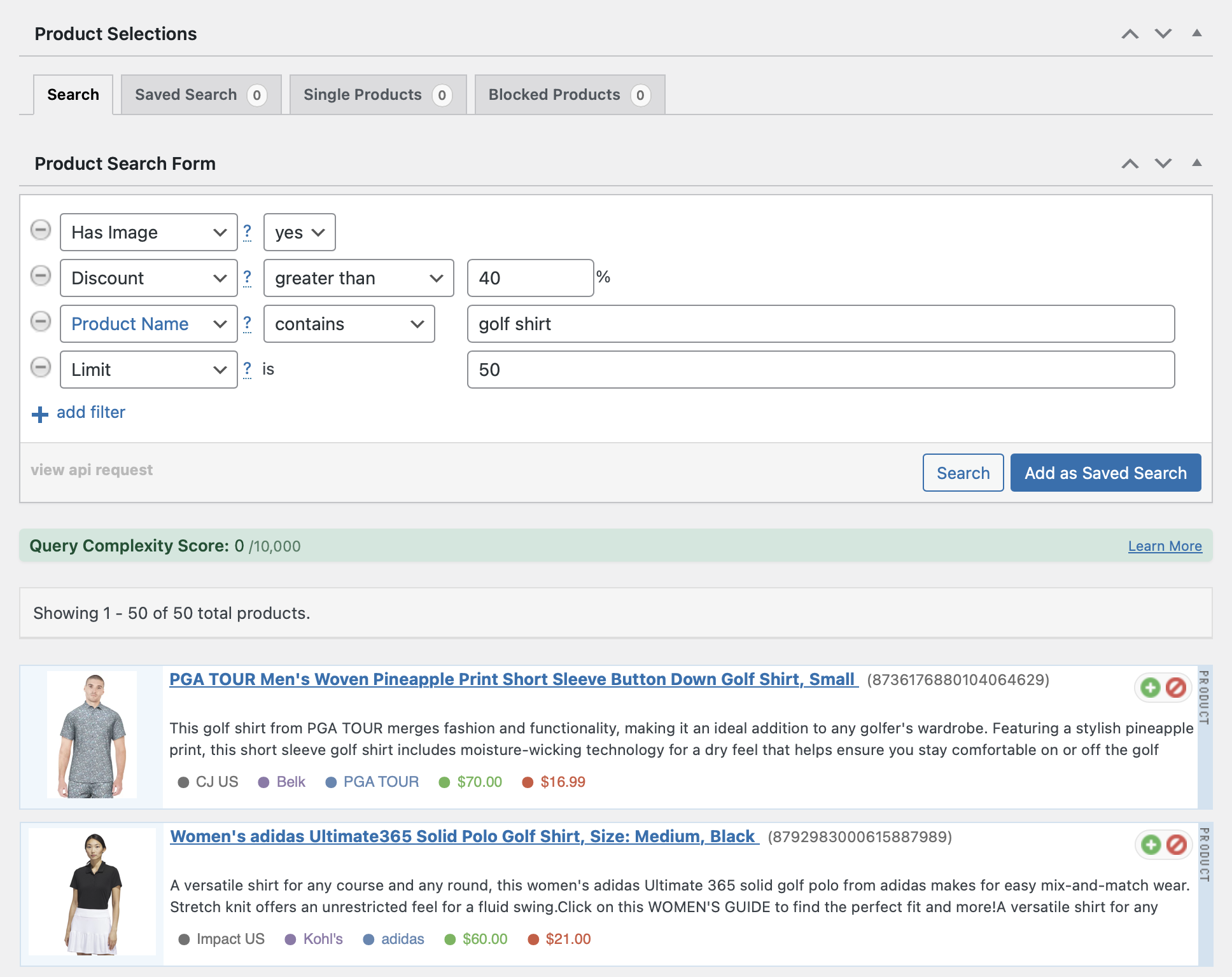Open help for Product Name filter
Screen dimensions: 1232x977
coord(248,323)
